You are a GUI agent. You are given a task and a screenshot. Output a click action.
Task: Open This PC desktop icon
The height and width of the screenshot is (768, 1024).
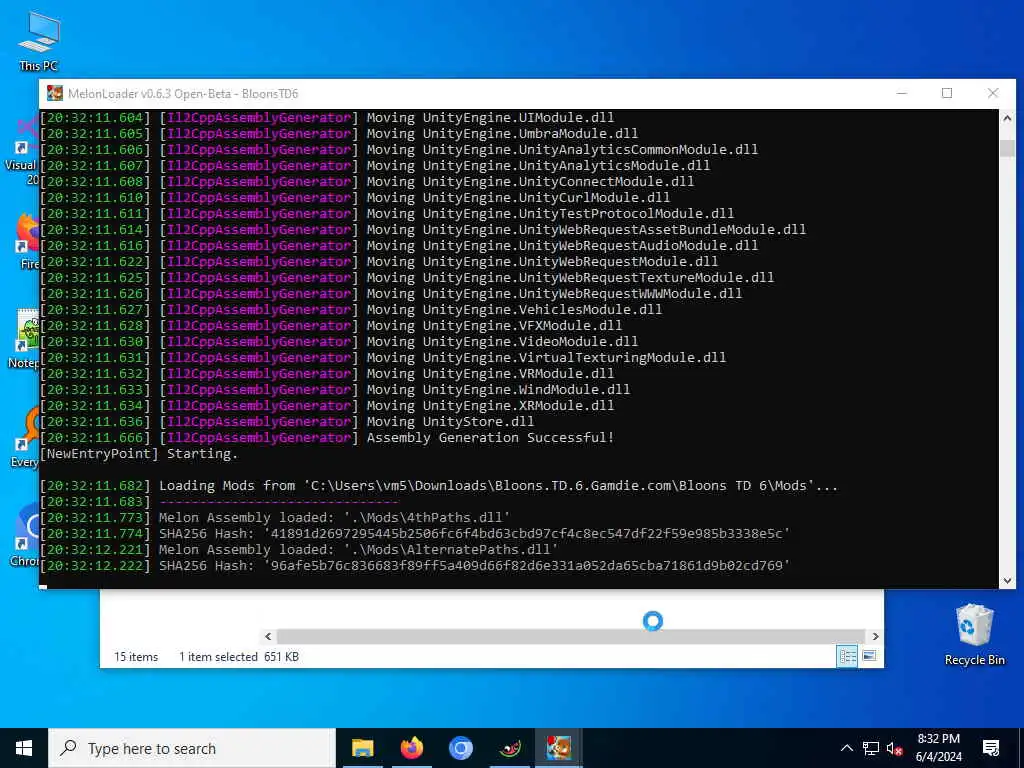pos(39,41)
